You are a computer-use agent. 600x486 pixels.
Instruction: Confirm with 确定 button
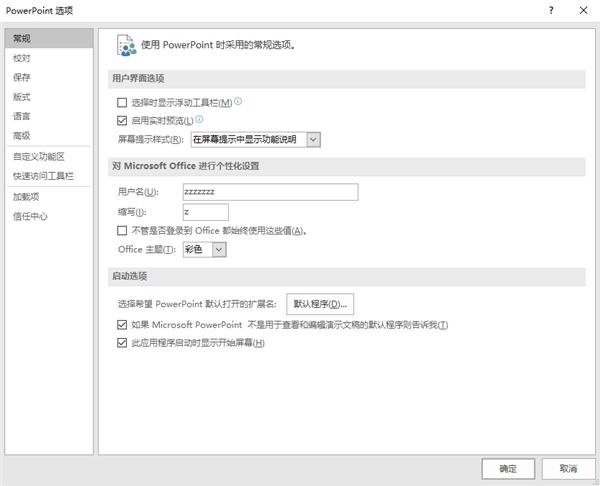point(508,469)
